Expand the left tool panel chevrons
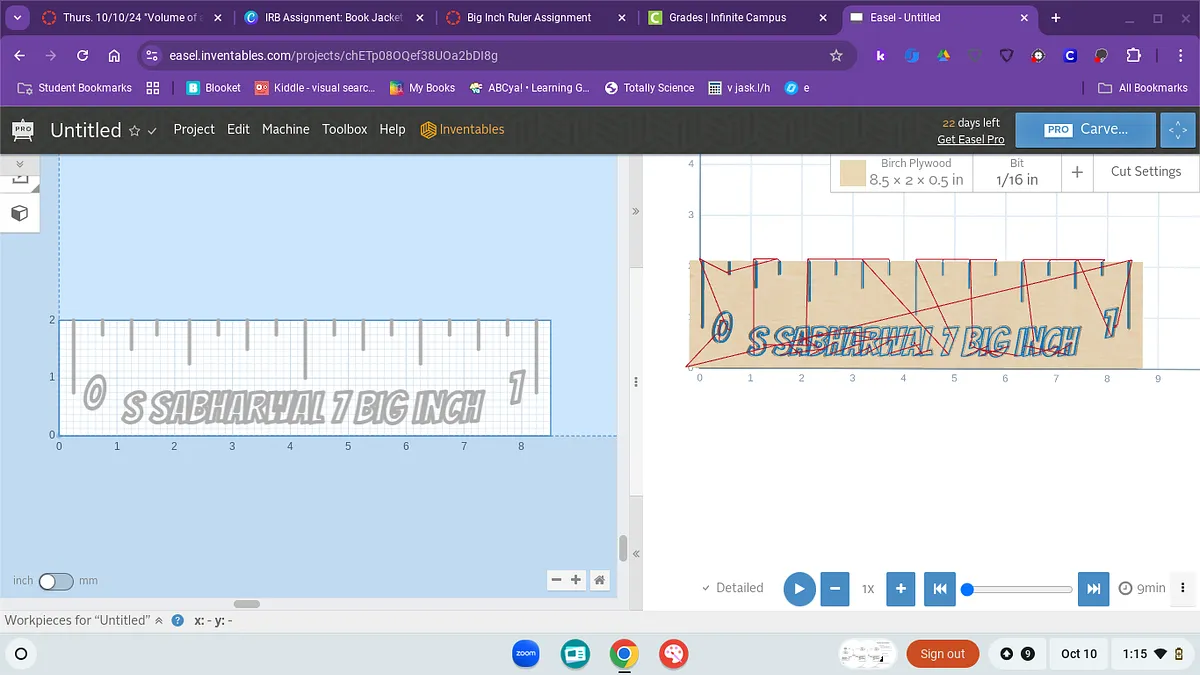This screenshot has height=675, width=1200. (x=19, y=163)
